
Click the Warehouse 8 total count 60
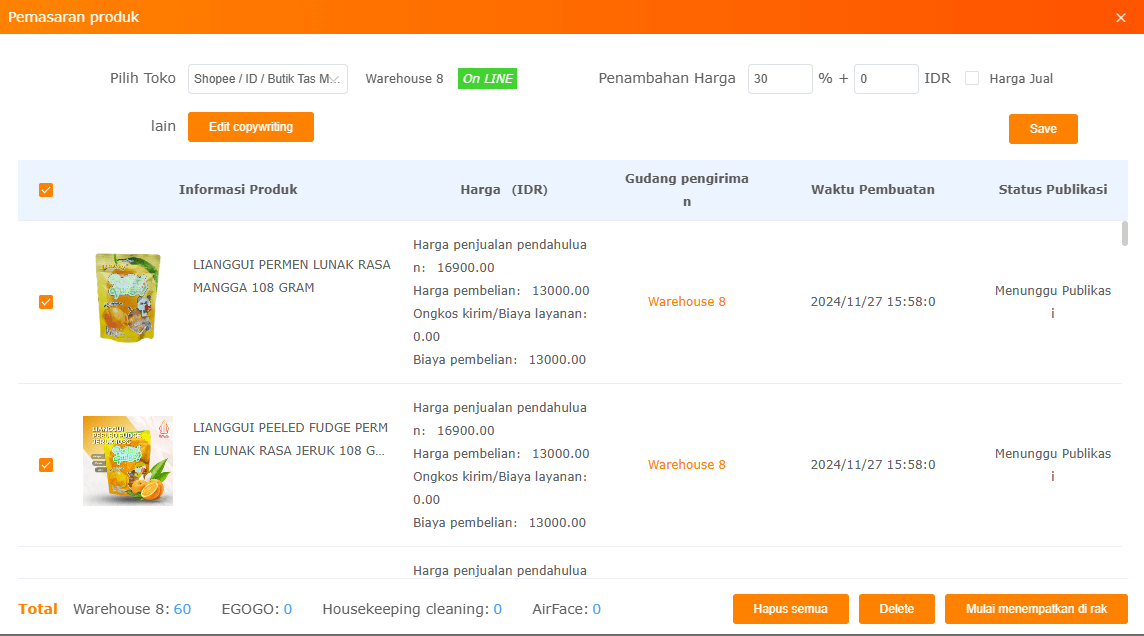[x=182, y=609]
